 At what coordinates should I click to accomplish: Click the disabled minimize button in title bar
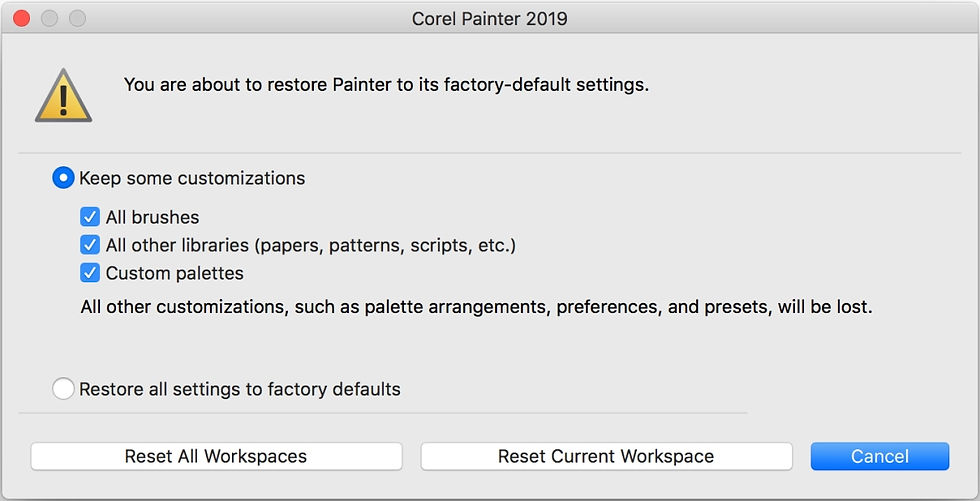pyautogui.click(x=49, y=18)
